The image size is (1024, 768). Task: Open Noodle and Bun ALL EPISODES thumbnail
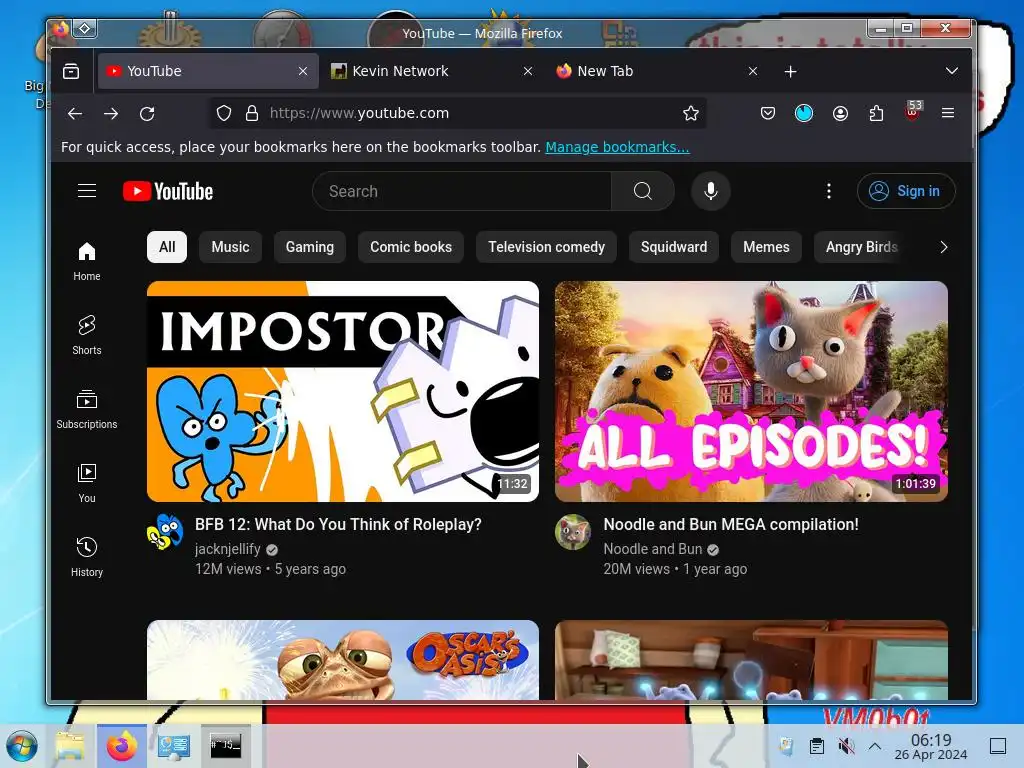tap(751, 391)
